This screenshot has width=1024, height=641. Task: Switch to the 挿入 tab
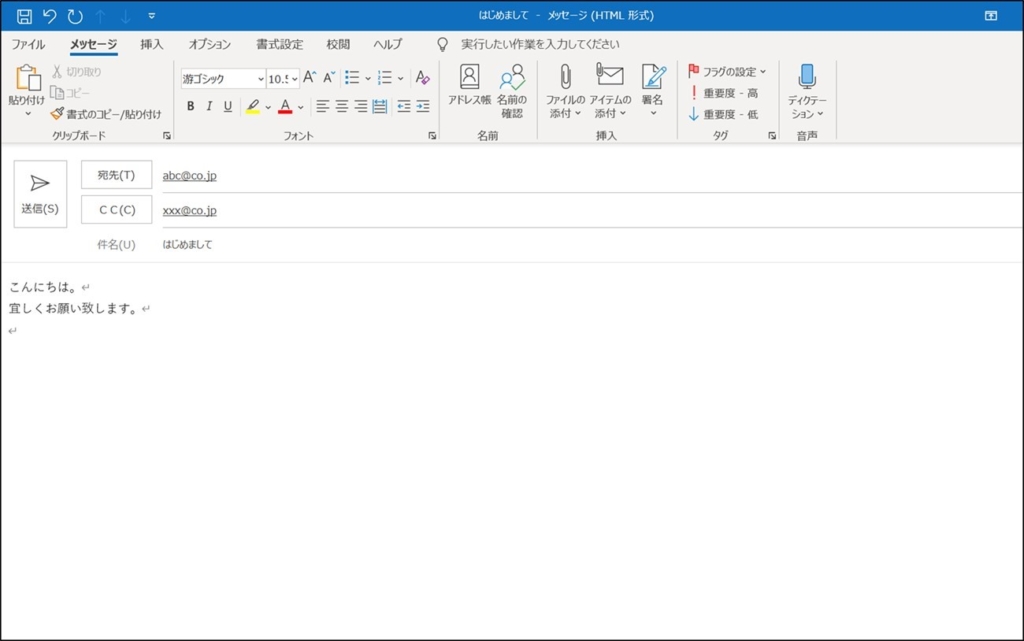click(152, 44)
